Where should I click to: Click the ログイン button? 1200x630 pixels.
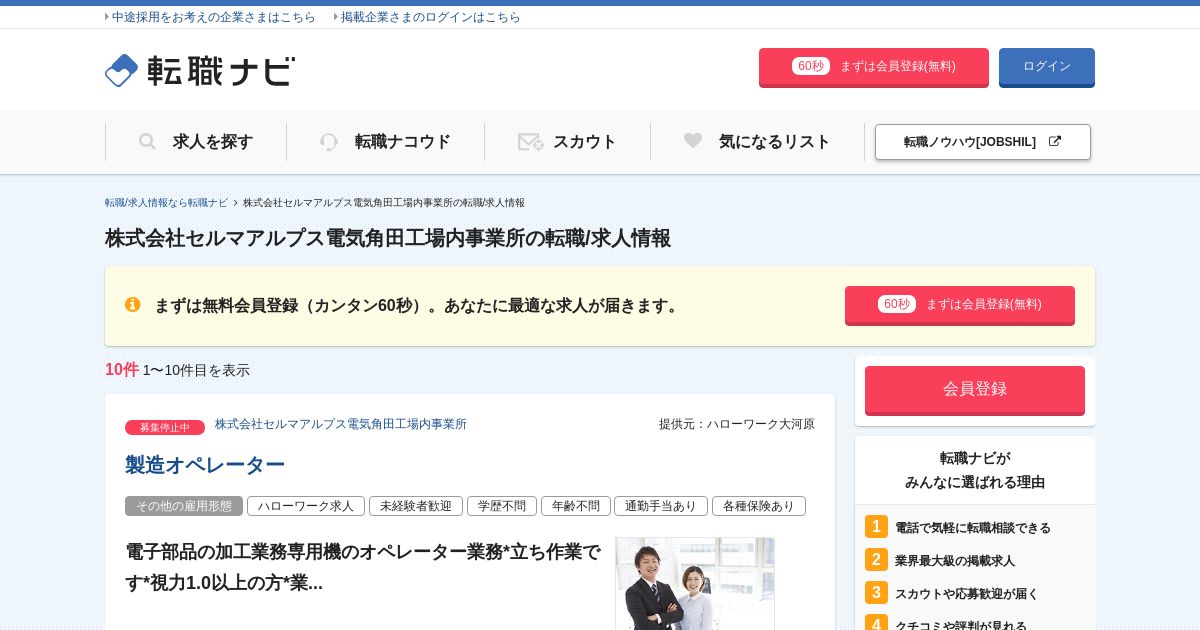pyautogui.click(x=1047, y=67)
